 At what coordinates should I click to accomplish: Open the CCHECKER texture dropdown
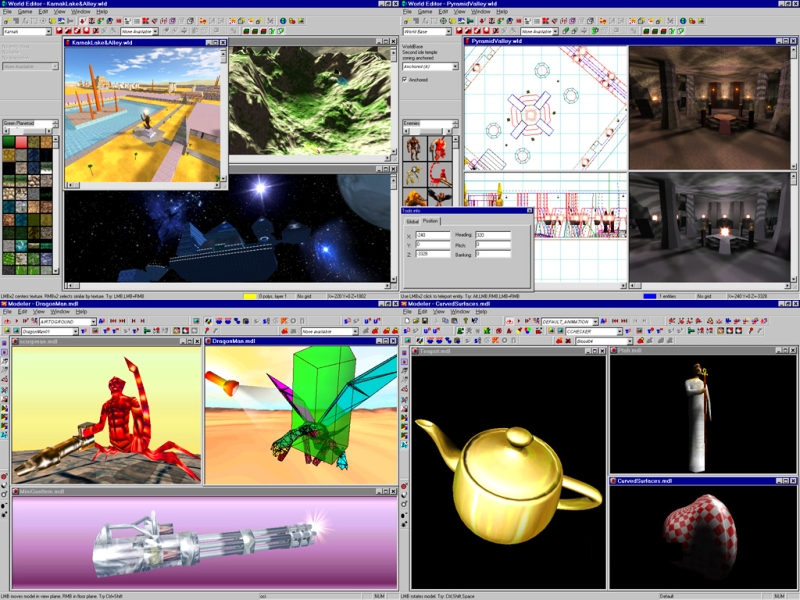tap(619, 331)
